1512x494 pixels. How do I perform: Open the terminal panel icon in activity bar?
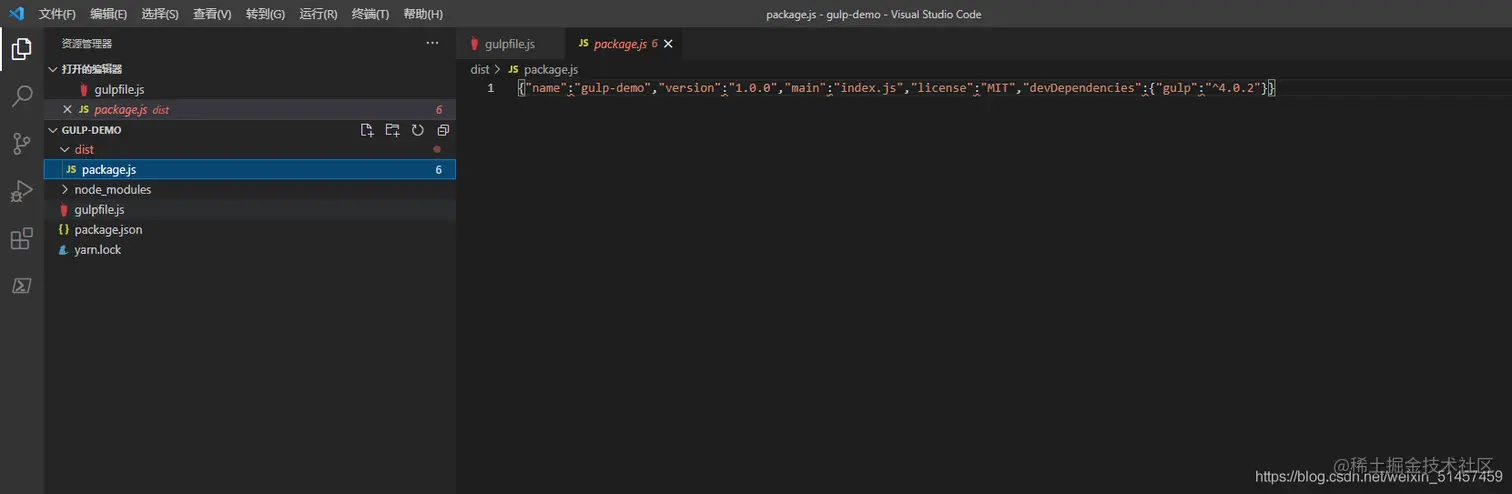(21, 286)
